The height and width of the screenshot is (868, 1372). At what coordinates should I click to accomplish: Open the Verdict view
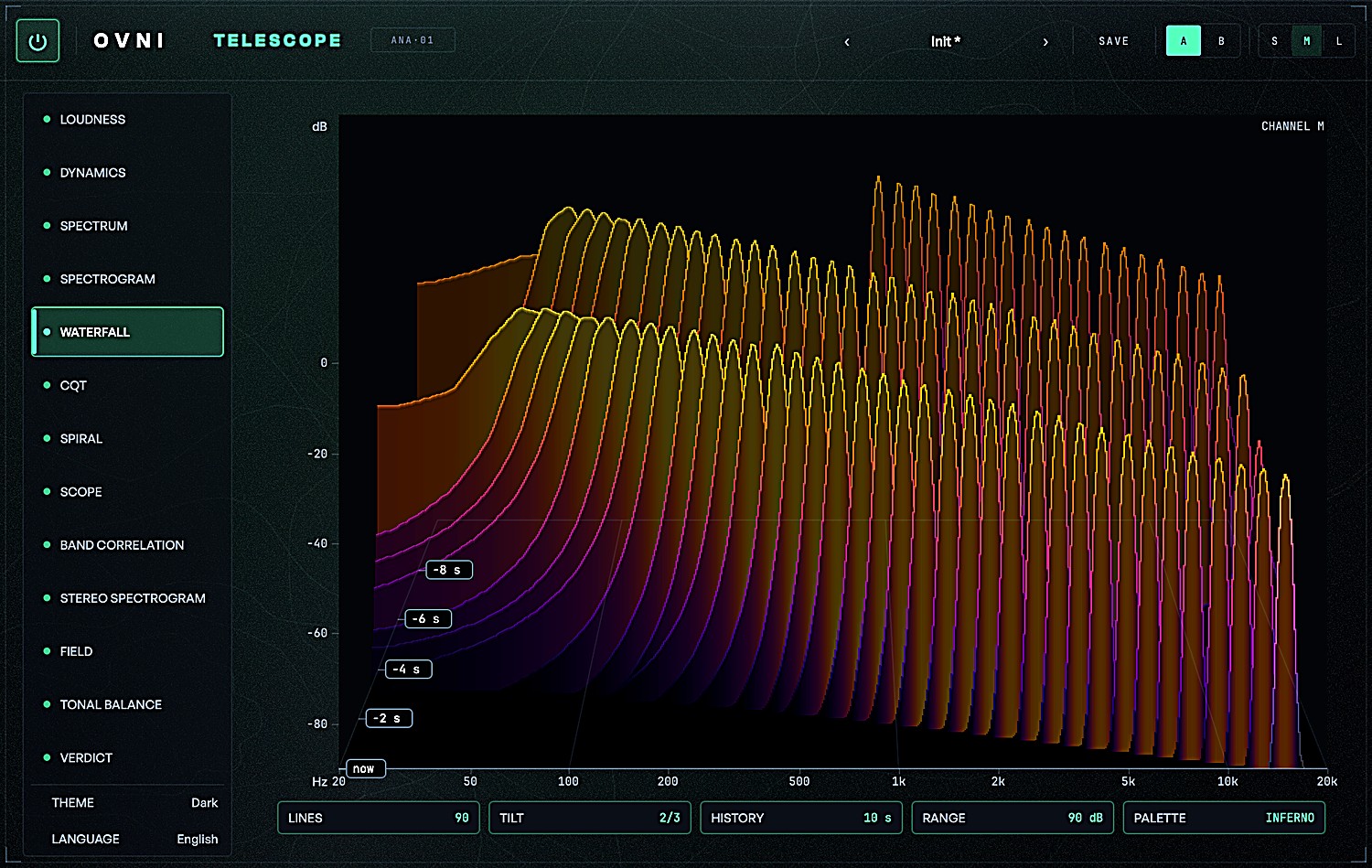[127, 757]
